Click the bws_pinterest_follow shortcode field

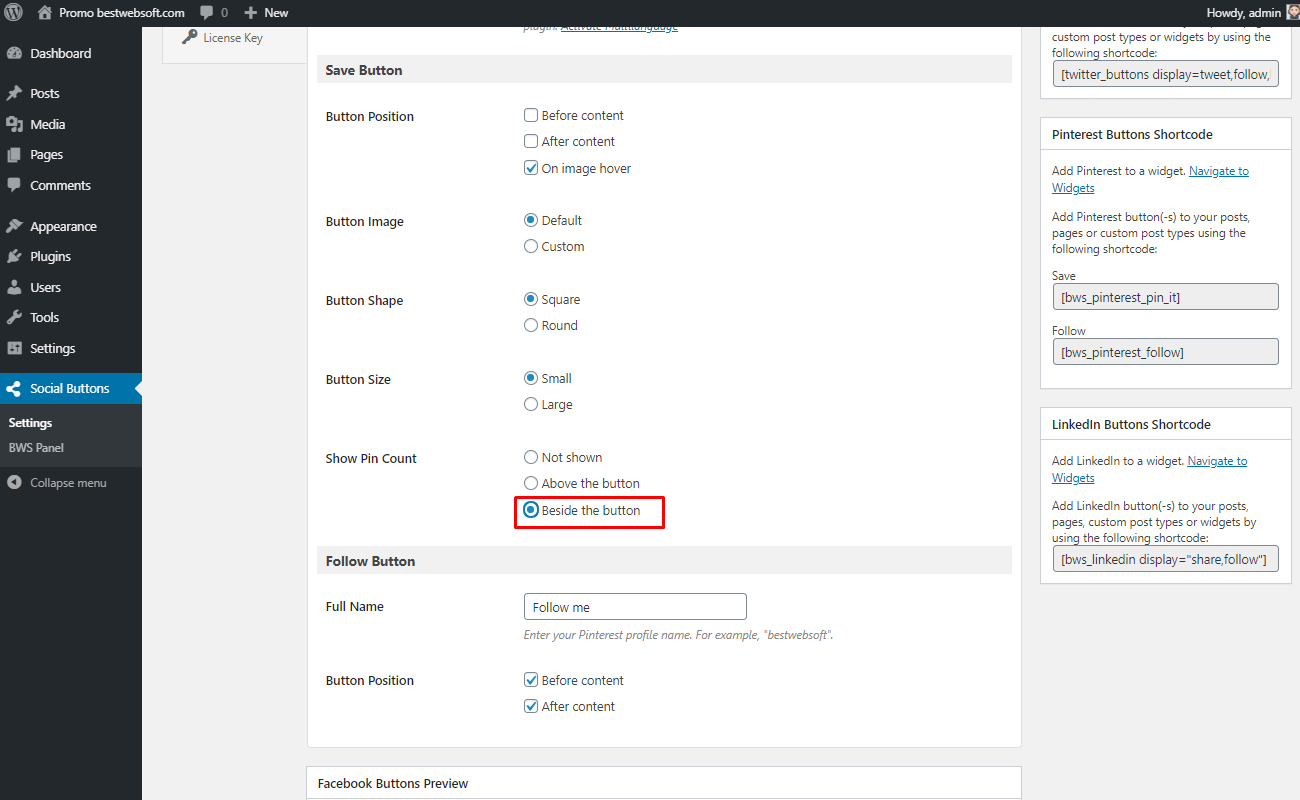1165,352
